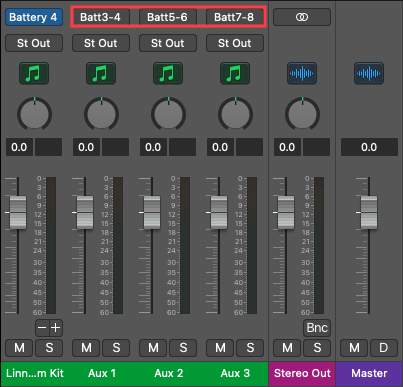
Task: Select Stereo Out channel name
Action: (302, 373)
